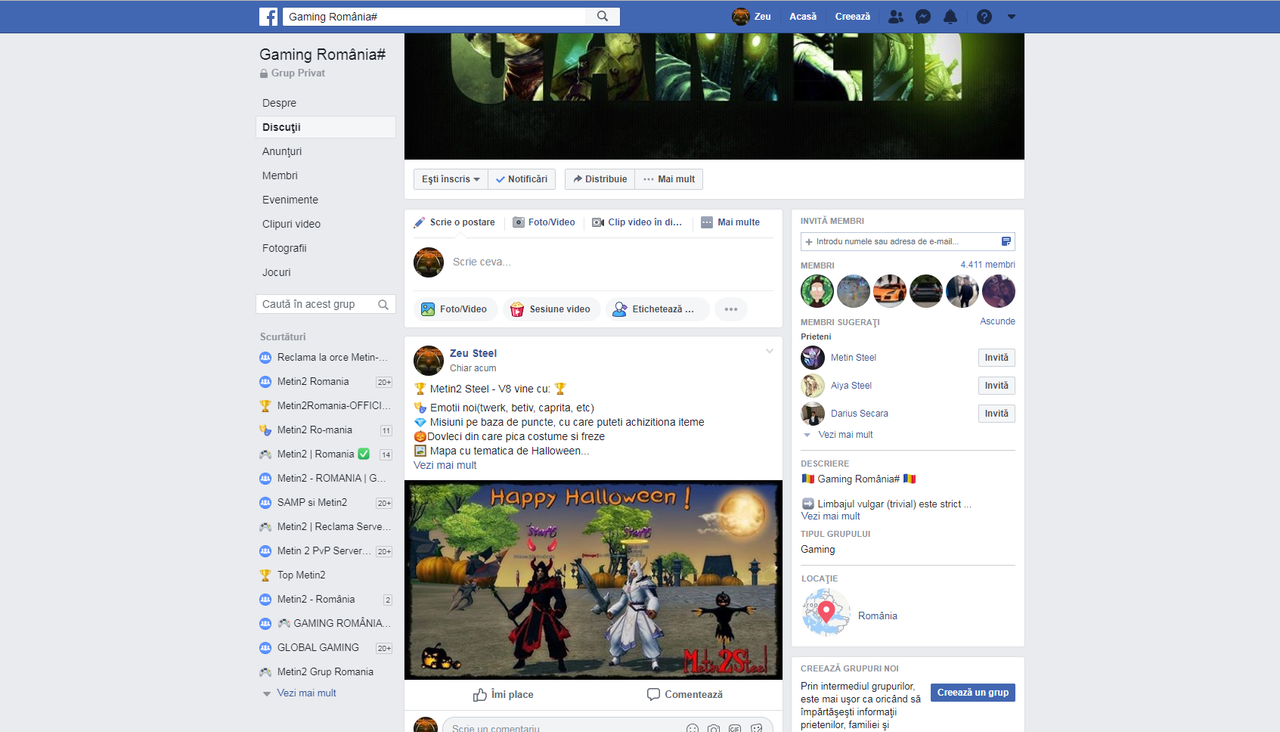Screen dimensions: 1280x732
Task: Invite Metin Steel with the Invită button
Action: point(996,357)
